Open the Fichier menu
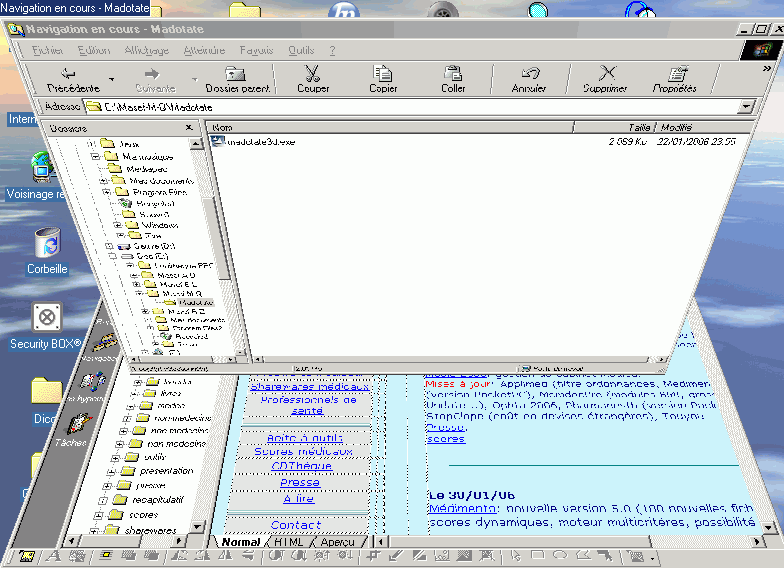This screenshot has width=784, height=568. point(48,50)
